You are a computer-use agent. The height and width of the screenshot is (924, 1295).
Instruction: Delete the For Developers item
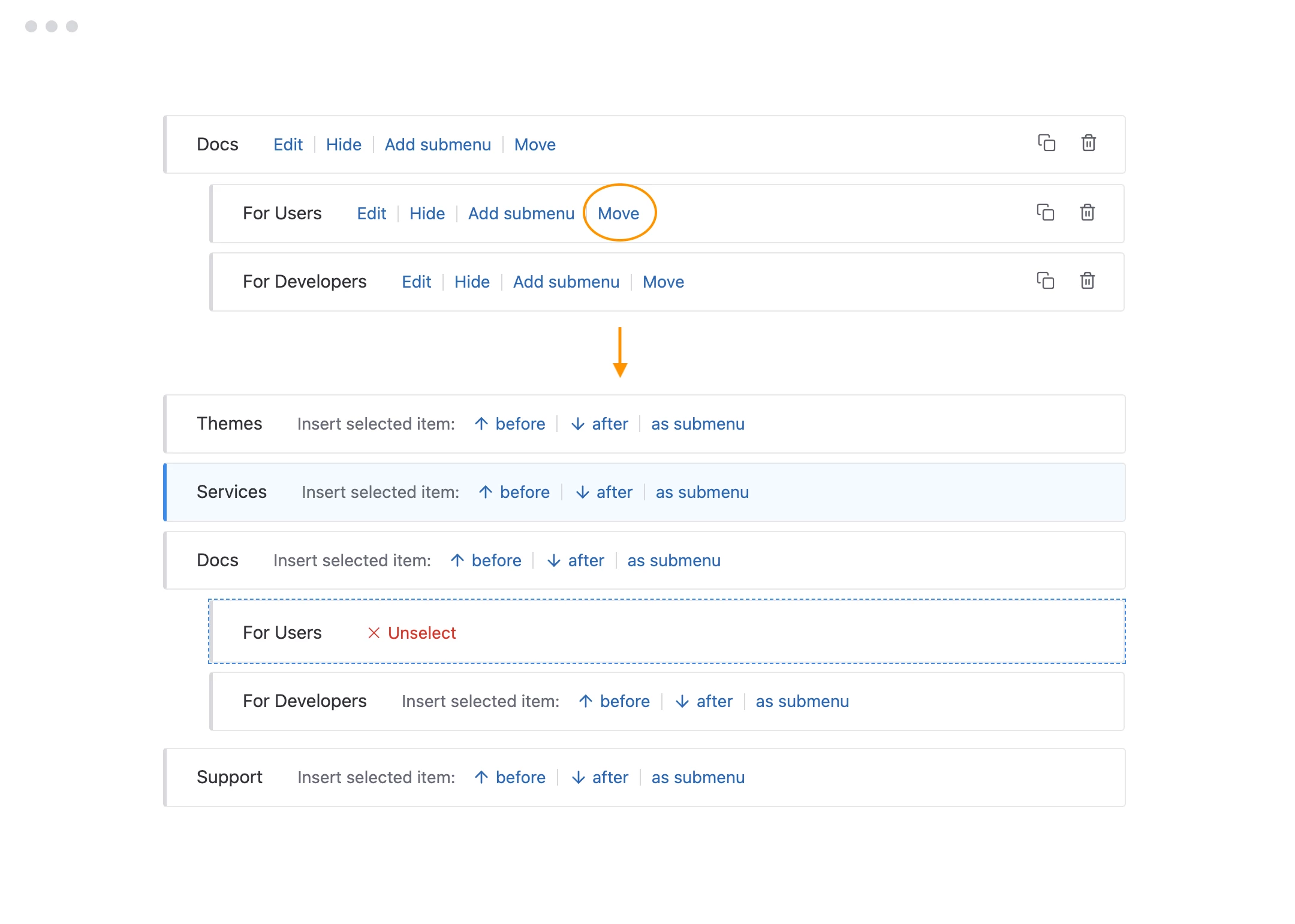click(x=1087, y=281)
